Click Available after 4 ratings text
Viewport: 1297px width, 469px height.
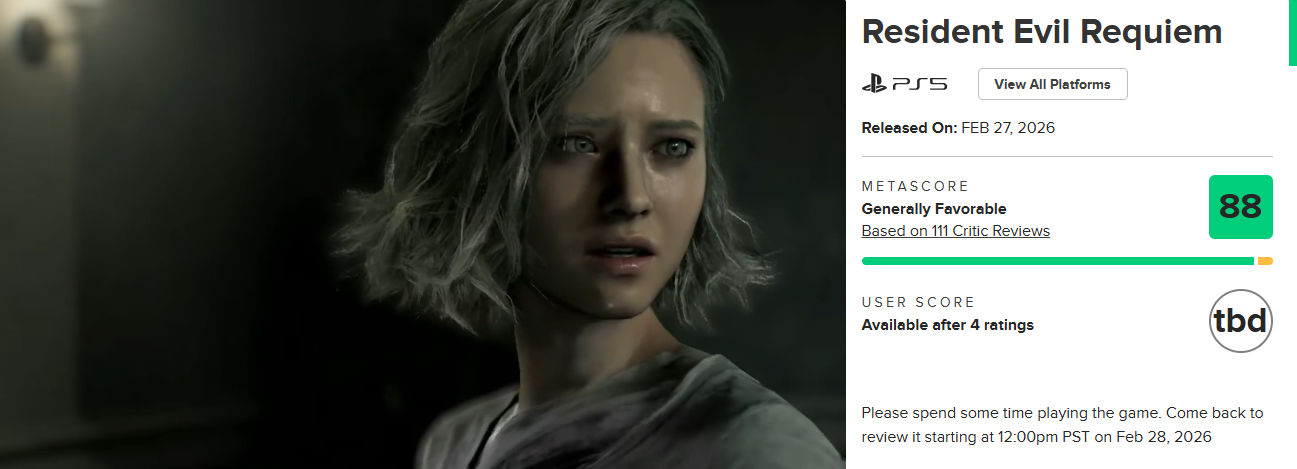coord(947,325)
